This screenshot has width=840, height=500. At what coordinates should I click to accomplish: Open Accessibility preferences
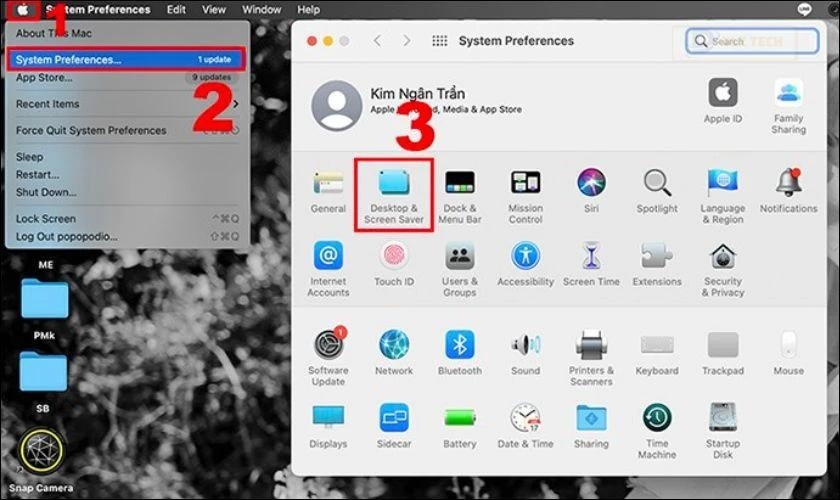click(526, 265)
